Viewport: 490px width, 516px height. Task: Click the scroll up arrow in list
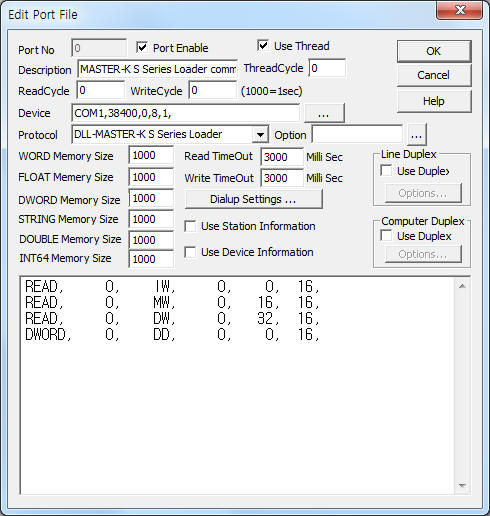tap(462, 286)
